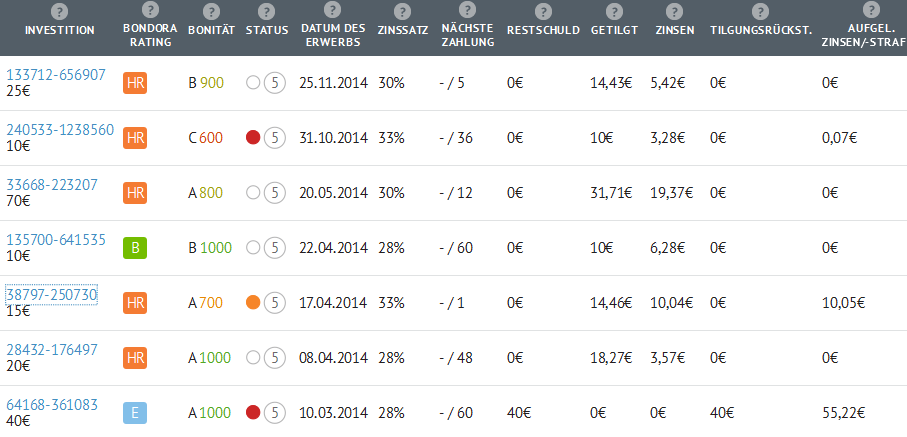The height and width of the screenshot is (437, 907).
Task: Click HR rating badge of loan 133712-656907
Action: click(x=135, y=83)
